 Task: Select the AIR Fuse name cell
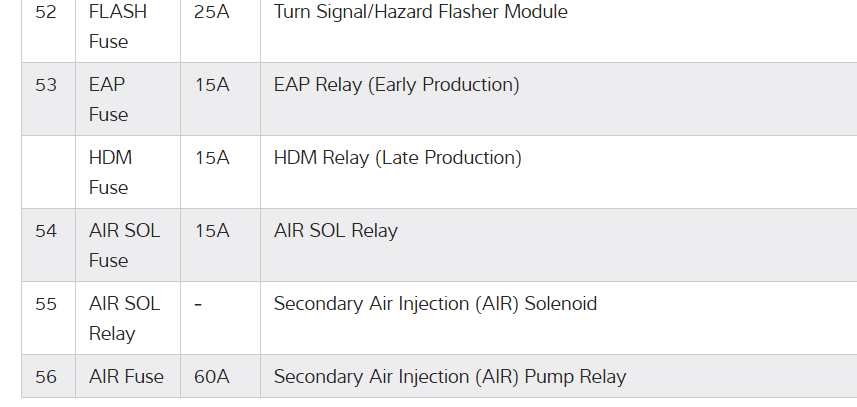(x=126, y=377)
